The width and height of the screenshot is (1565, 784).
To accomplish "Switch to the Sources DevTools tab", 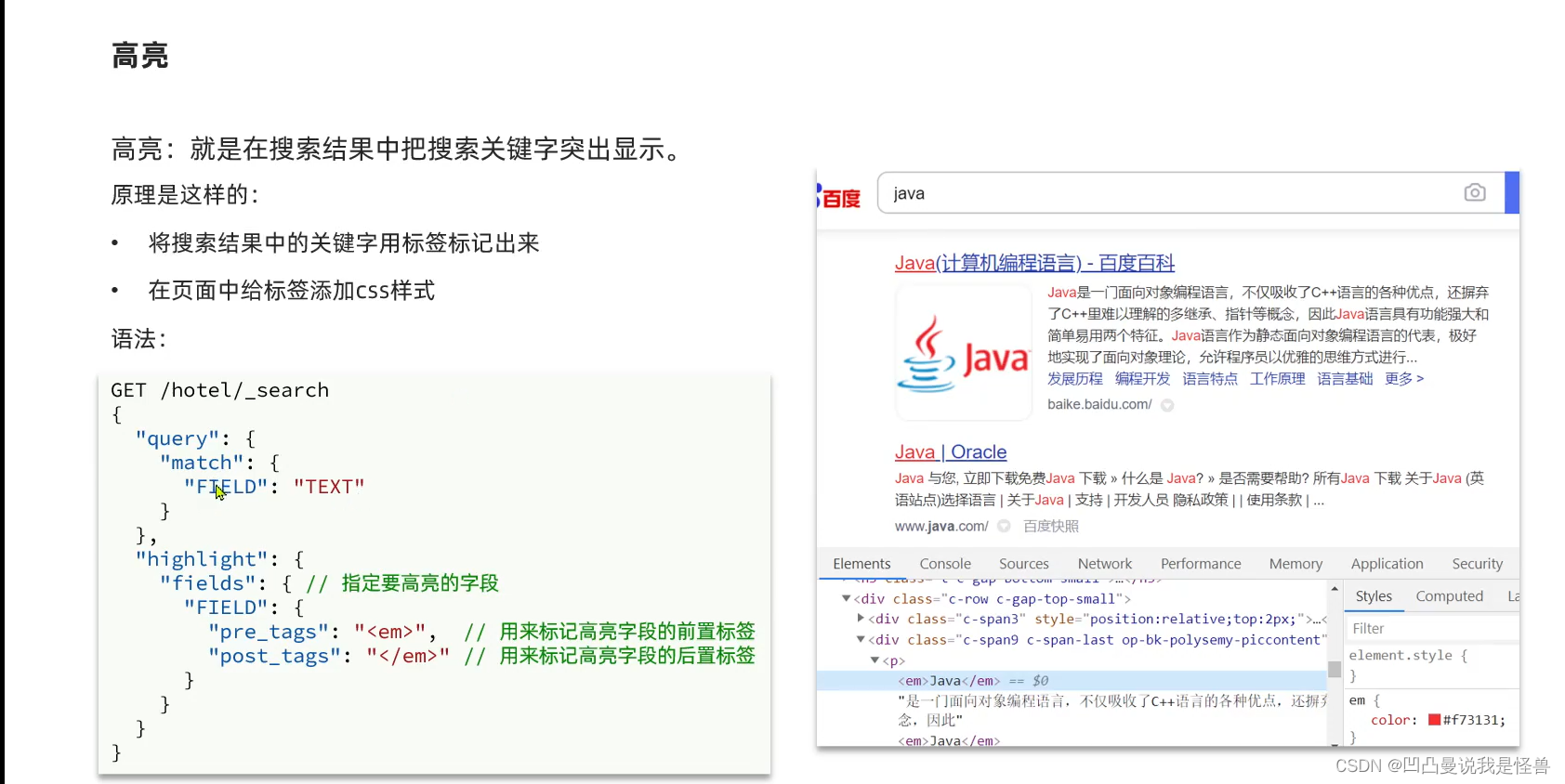I will pyautogui.click(x=1024, y=564).
